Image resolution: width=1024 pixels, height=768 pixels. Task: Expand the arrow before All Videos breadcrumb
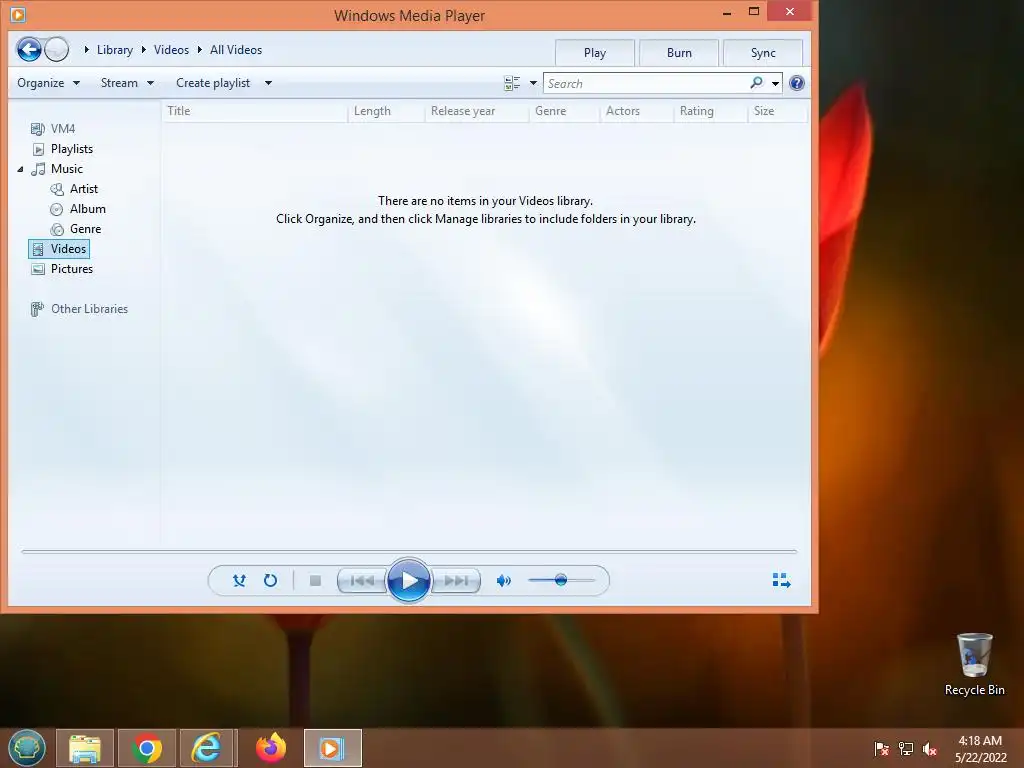200,50
